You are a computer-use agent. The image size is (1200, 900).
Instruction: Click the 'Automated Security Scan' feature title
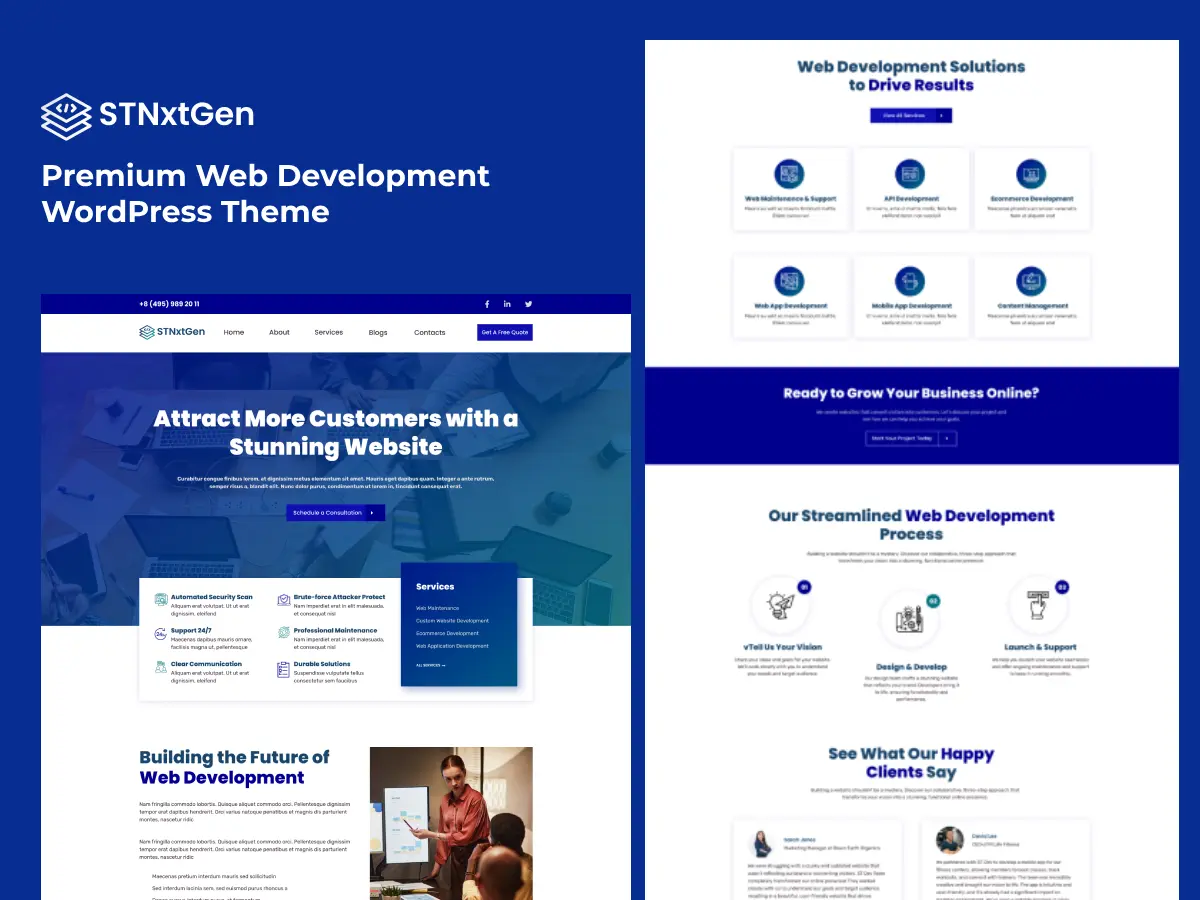(x=212, y=597)
